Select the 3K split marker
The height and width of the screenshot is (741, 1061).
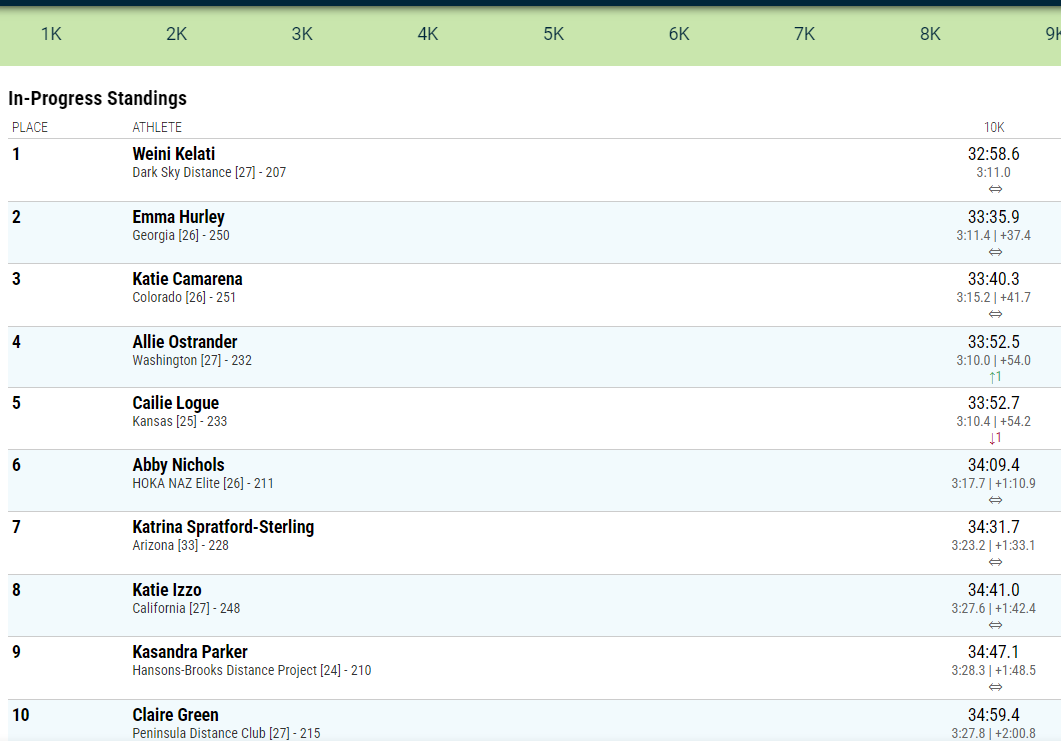tap(302, 34)
